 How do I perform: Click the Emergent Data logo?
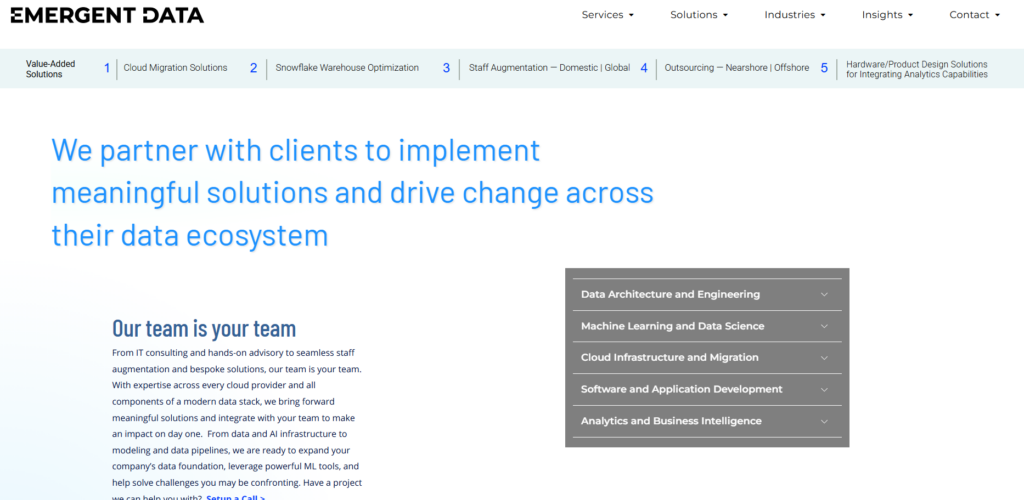point(107,15)
